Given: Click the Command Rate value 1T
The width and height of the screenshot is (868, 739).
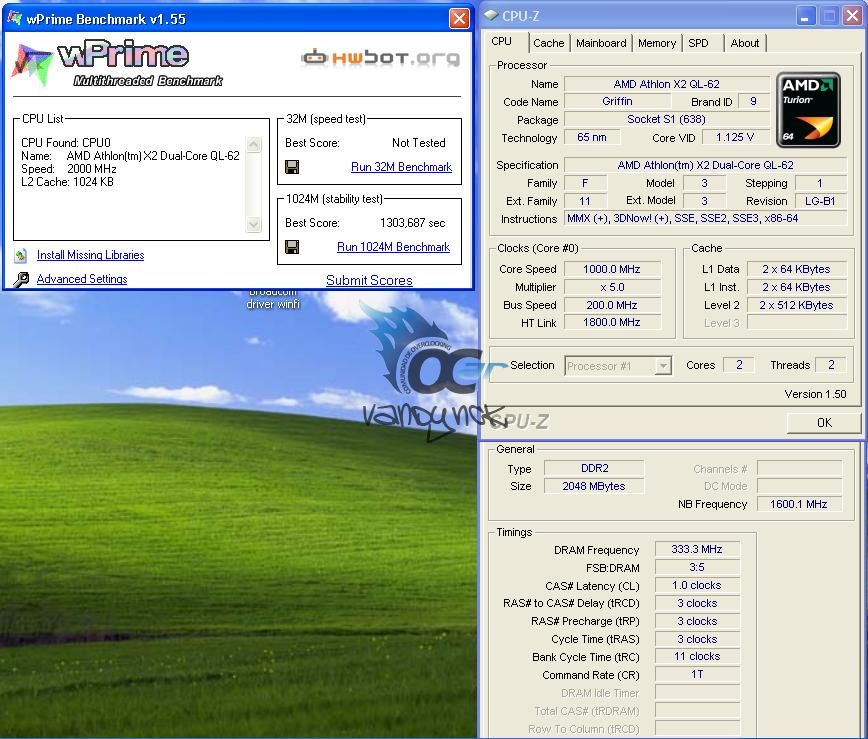Looking at the screenshot, I should [x=697, y=675].
